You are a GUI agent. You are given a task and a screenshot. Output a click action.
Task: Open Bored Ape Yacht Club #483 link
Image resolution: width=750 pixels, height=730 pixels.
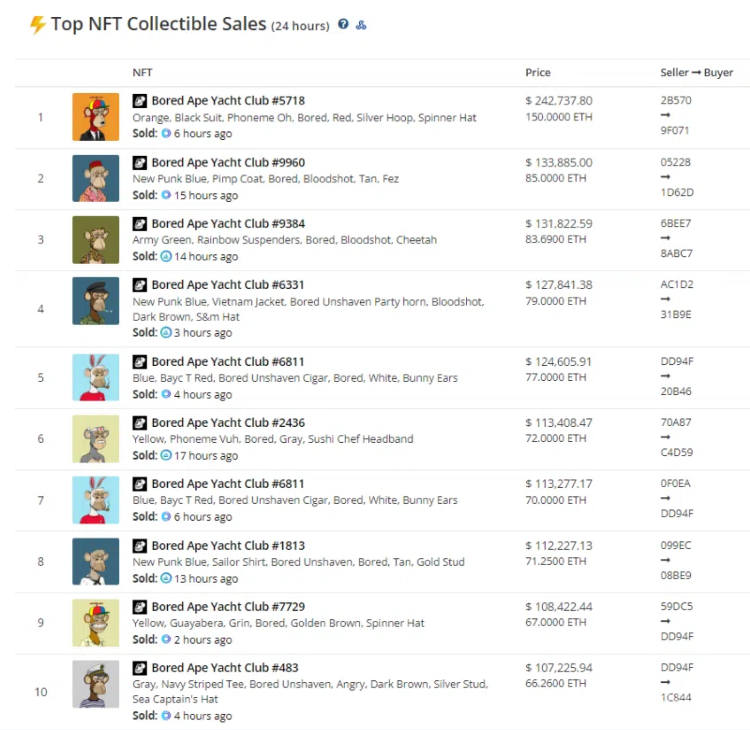(225, 668)
